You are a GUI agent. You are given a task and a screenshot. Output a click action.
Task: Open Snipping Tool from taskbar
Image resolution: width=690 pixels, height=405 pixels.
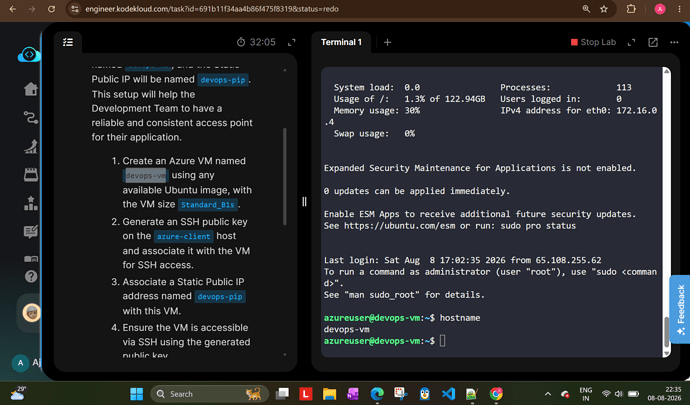coord(400,394)
